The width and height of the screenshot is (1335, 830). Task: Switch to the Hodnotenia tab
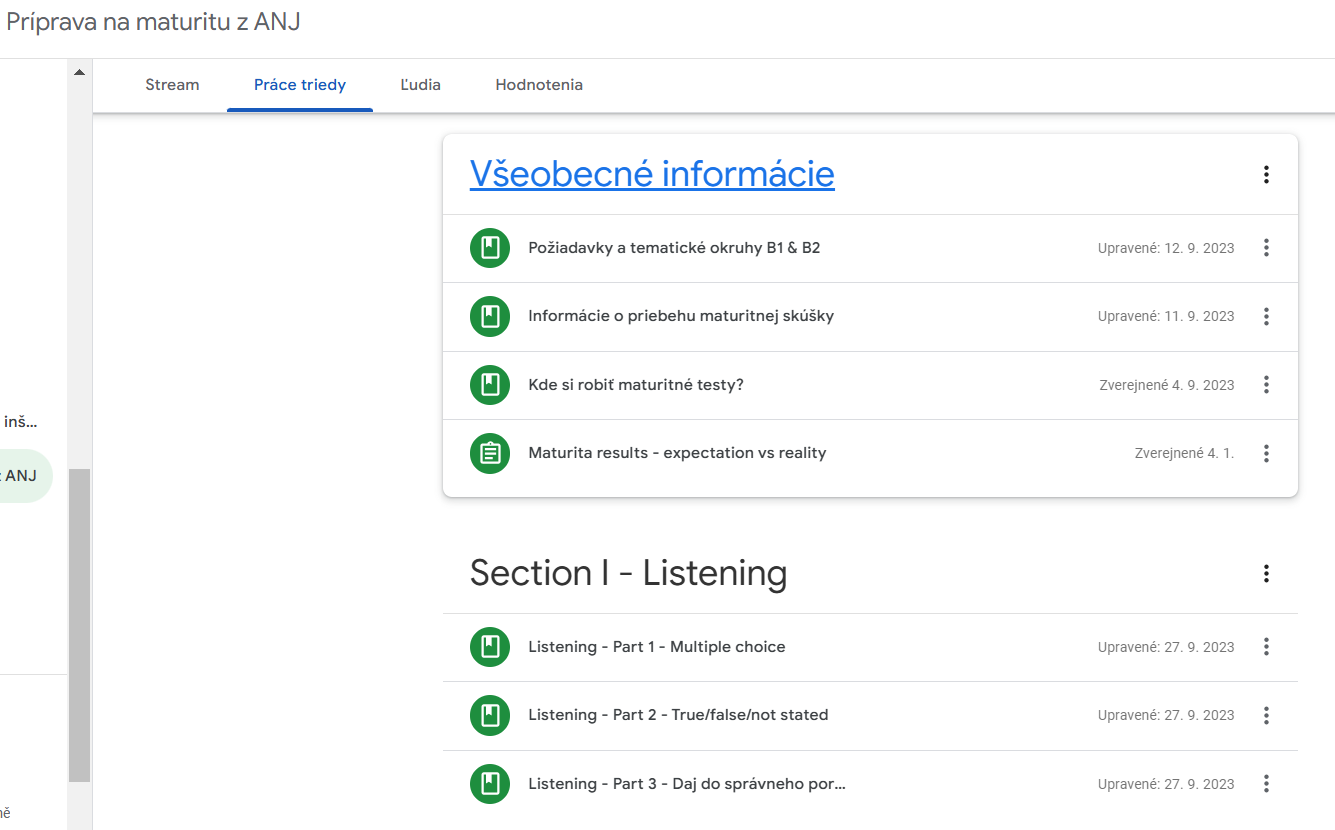pyautogui.click(x=538, y=85)
